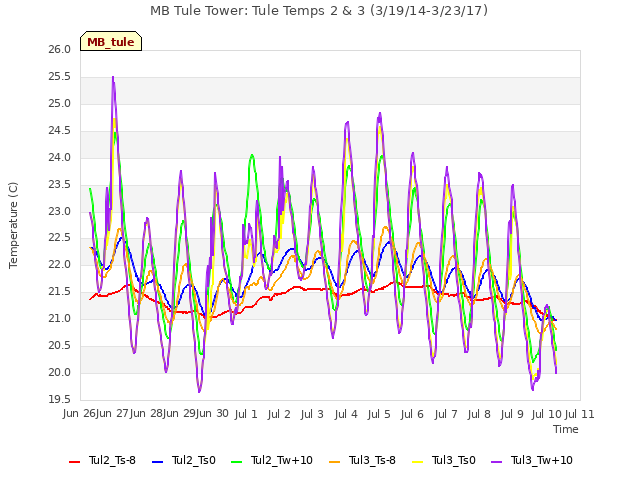This screenshot has height=480, width=640.
Task: Click the Temperature (C) axis label
Action: tap(13, 225)
